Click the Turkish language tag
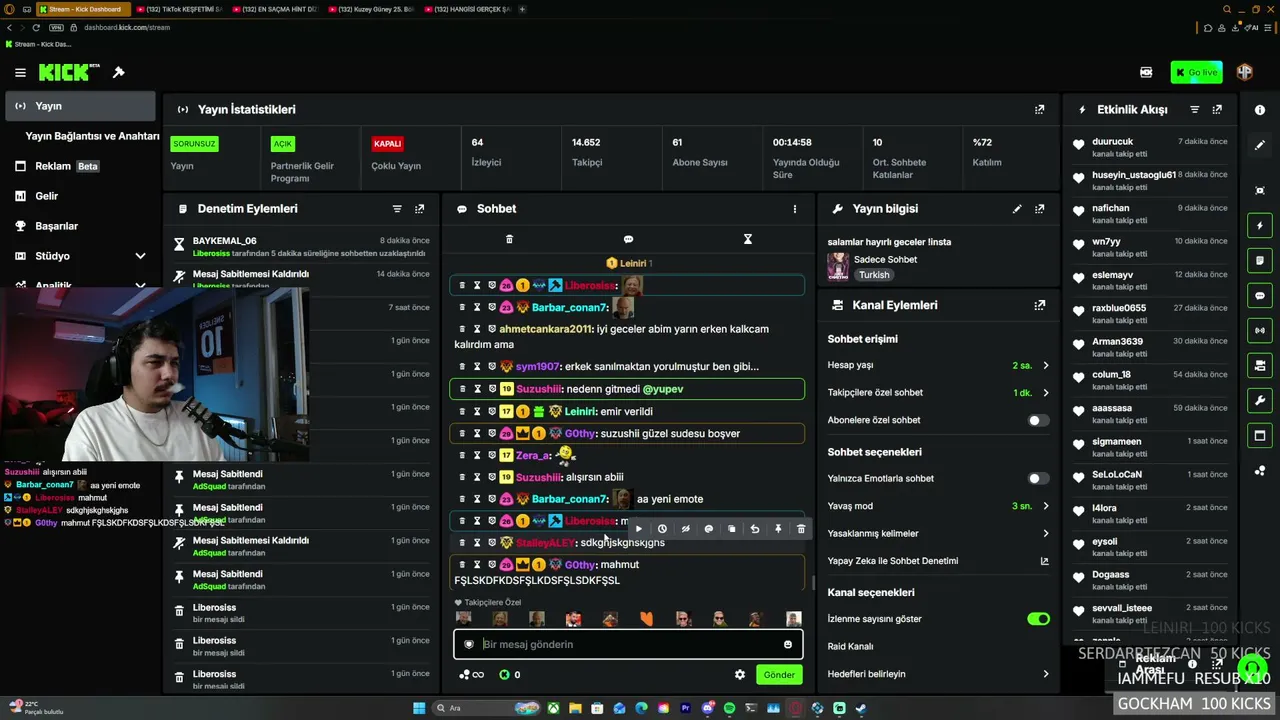The height and width of the screenshot is (720, 1280). [x=874, y=275]
